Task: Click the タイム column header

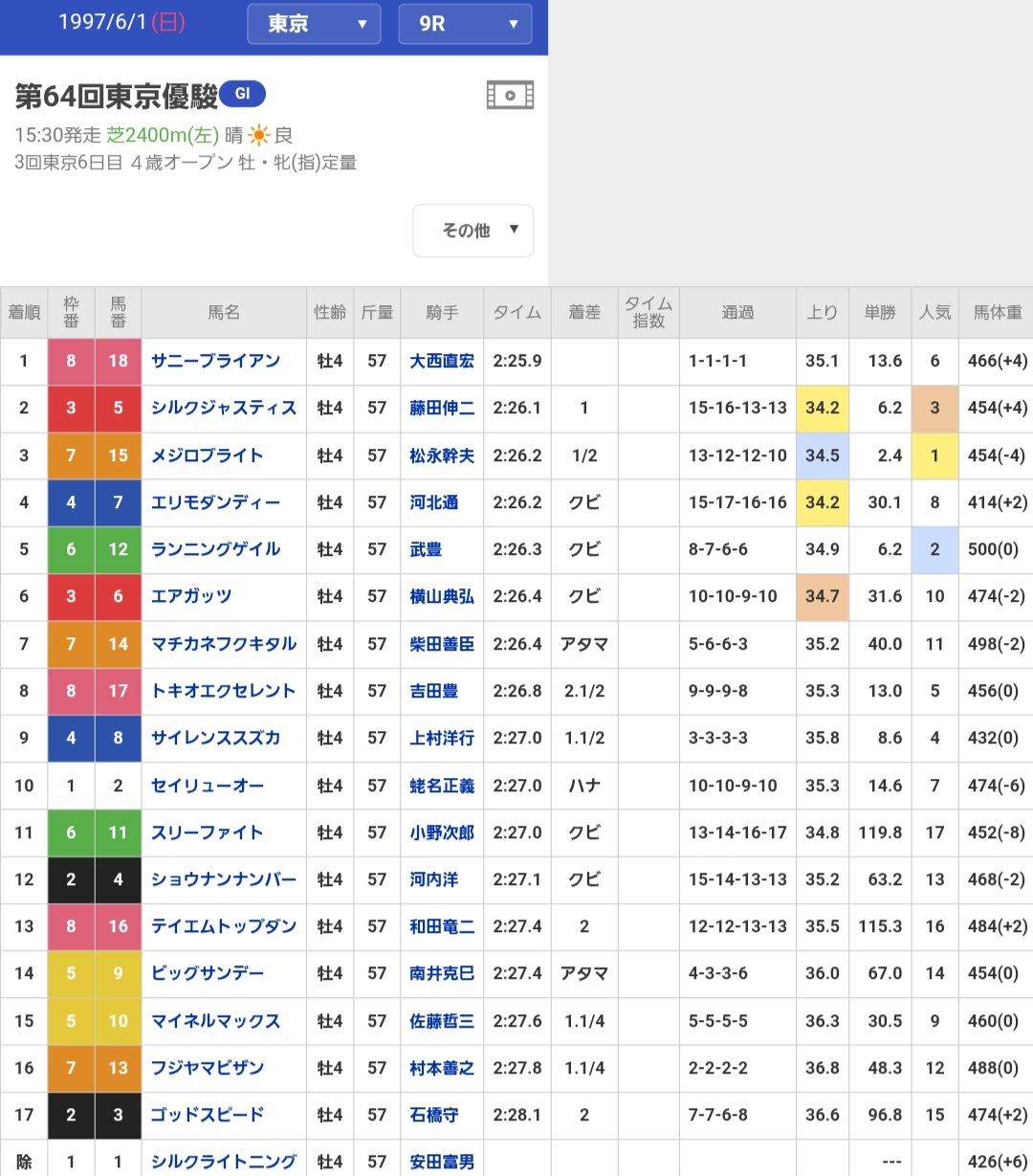Action: click(517, 312)
